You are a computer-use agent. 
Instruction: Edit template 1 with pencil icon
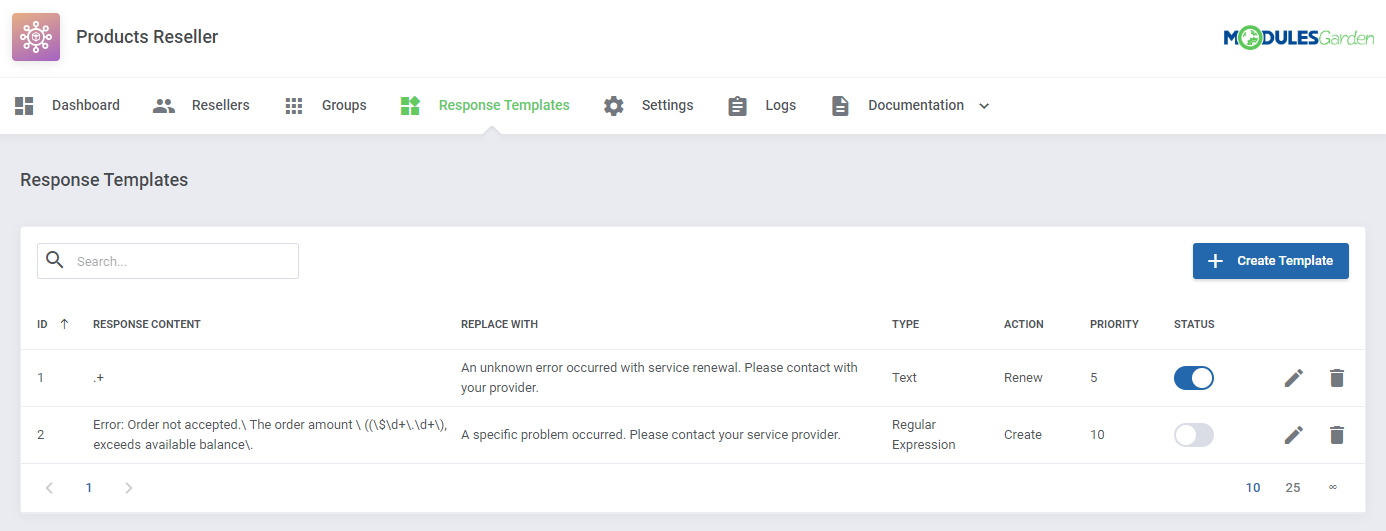tap(1294, 378)
